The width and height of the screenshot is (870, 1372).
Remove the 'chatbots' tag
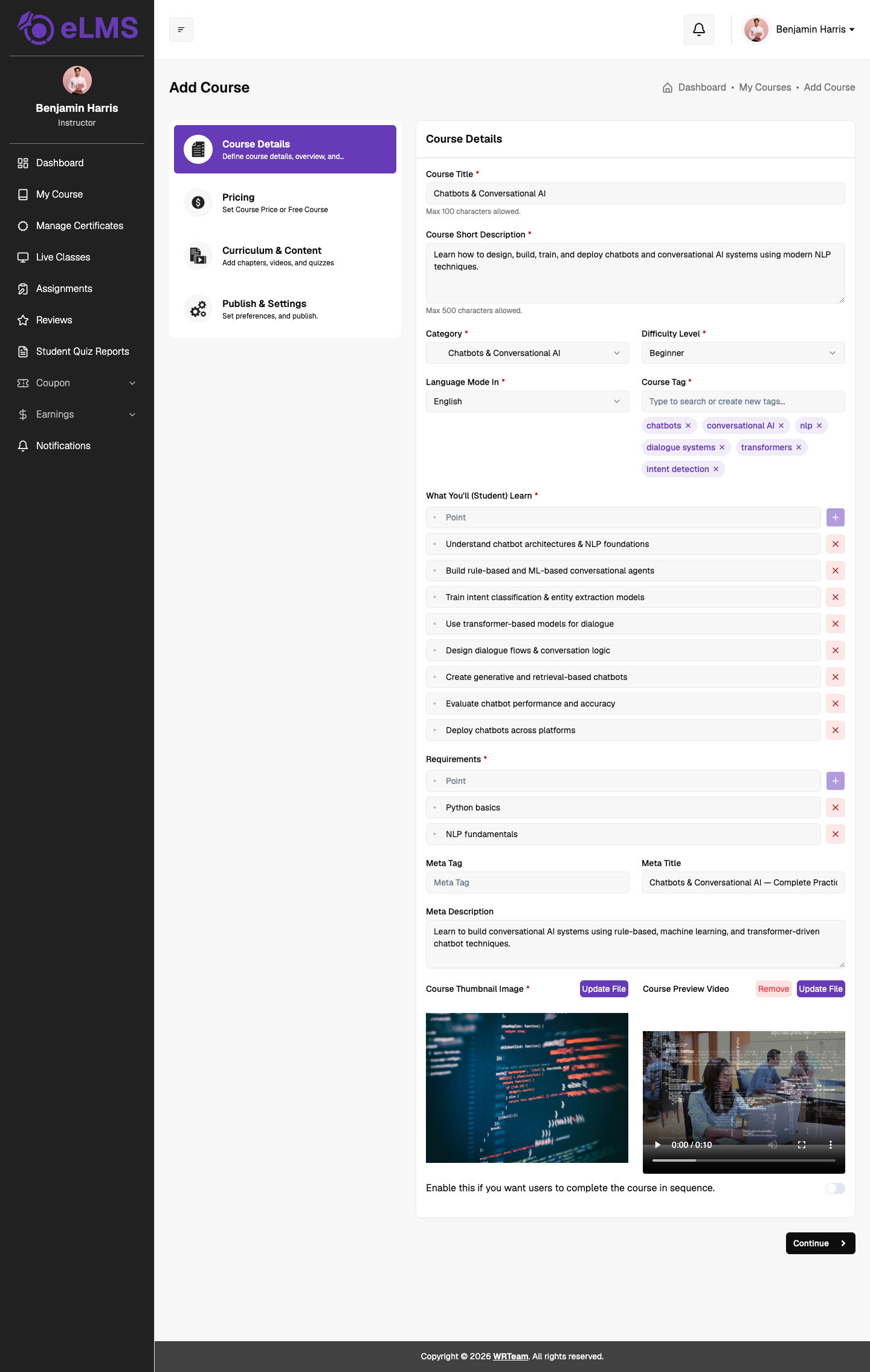688,426
